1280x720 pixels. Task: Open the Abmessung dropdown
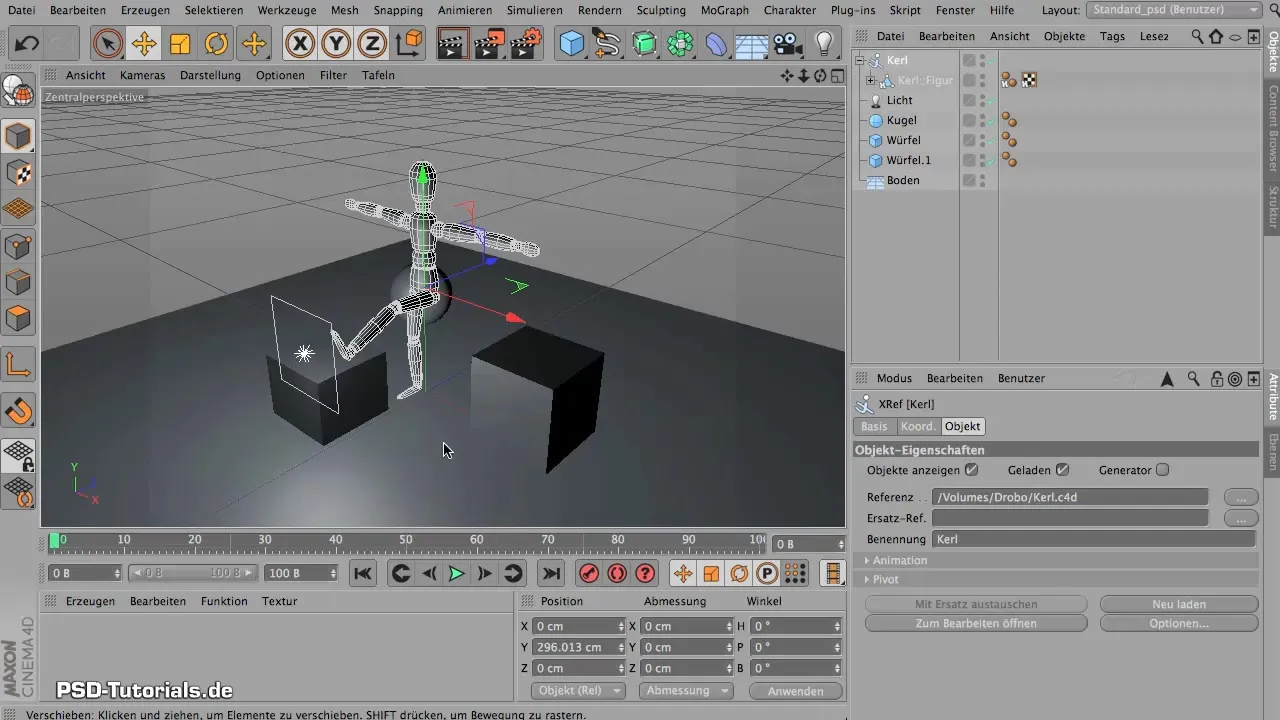click(685, 691)
